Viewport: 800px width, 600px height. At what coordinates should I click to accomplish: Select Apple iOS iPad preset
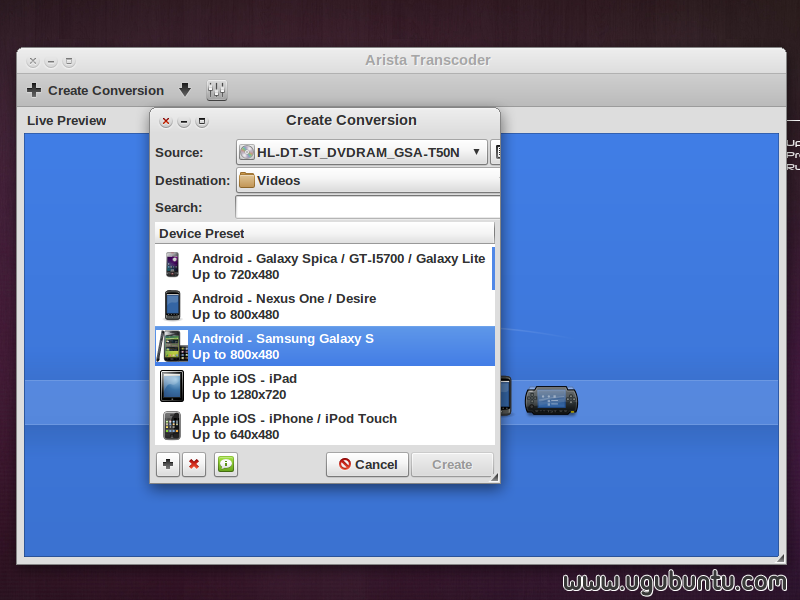click(325, 386)
